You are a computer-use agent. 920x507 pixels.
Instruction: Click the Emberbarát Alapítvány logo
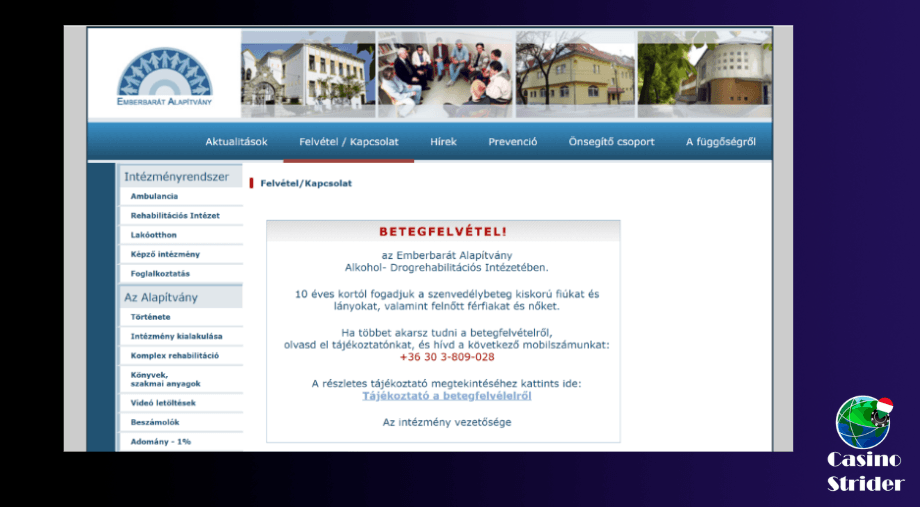coord(164,76)
